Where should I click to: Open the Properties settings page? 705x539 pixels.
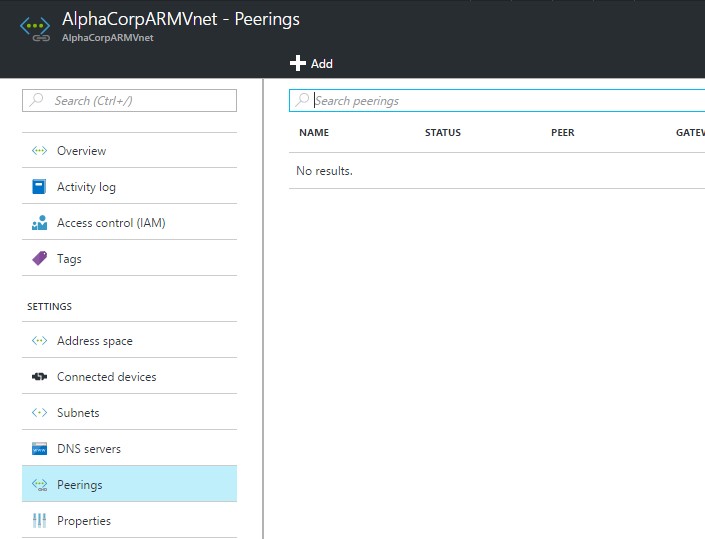pos(84,521)
